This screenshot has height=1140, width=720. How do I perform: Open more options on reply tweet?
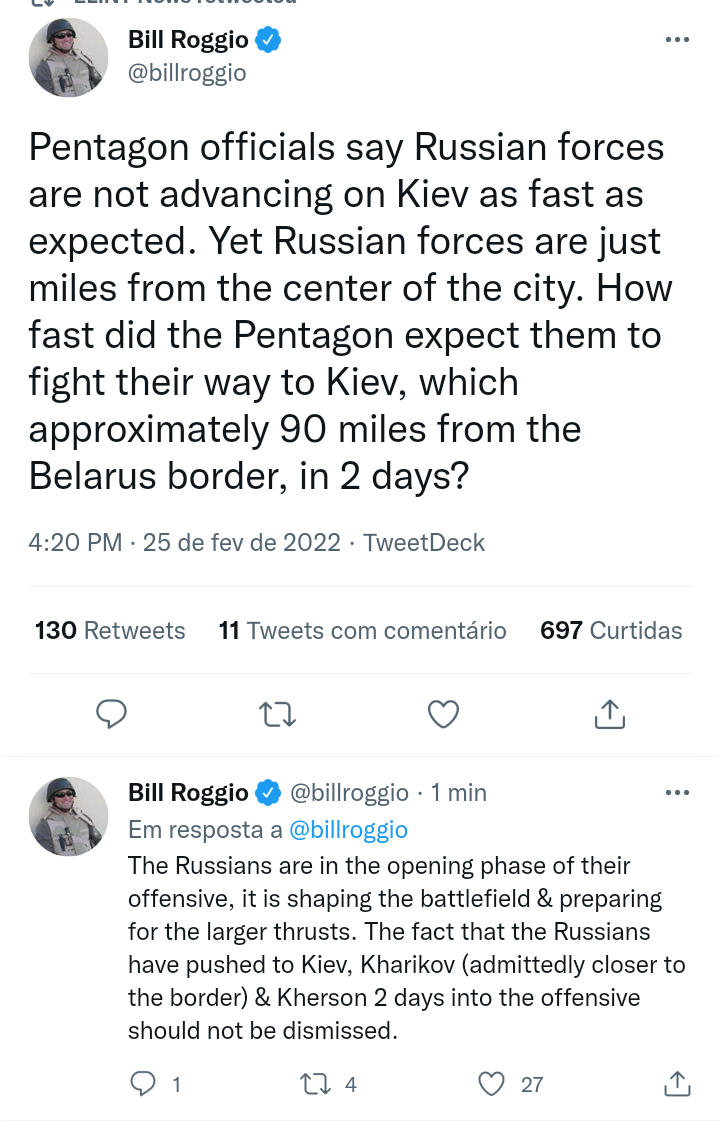click(677, 793)
